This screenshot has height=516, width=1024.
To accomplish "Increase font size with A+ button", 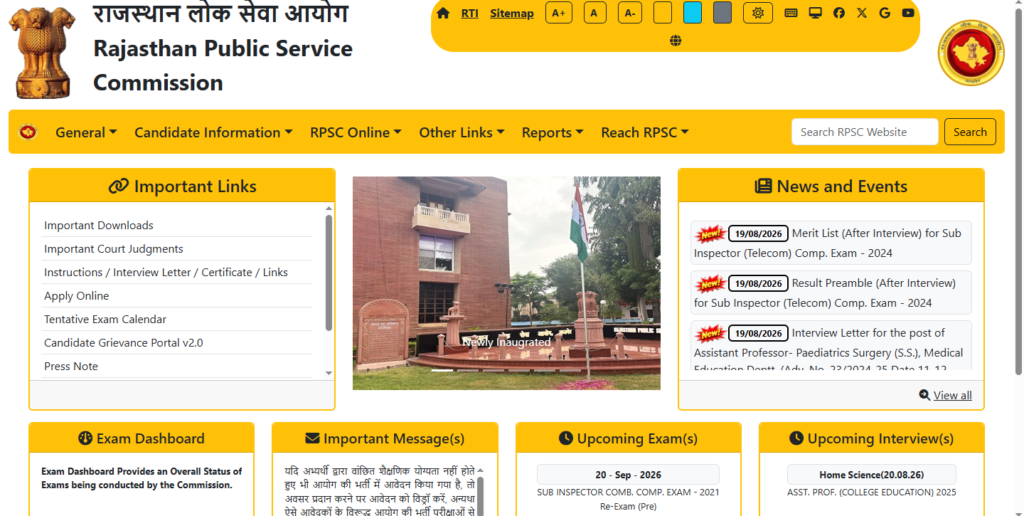I will pos(559,13).
